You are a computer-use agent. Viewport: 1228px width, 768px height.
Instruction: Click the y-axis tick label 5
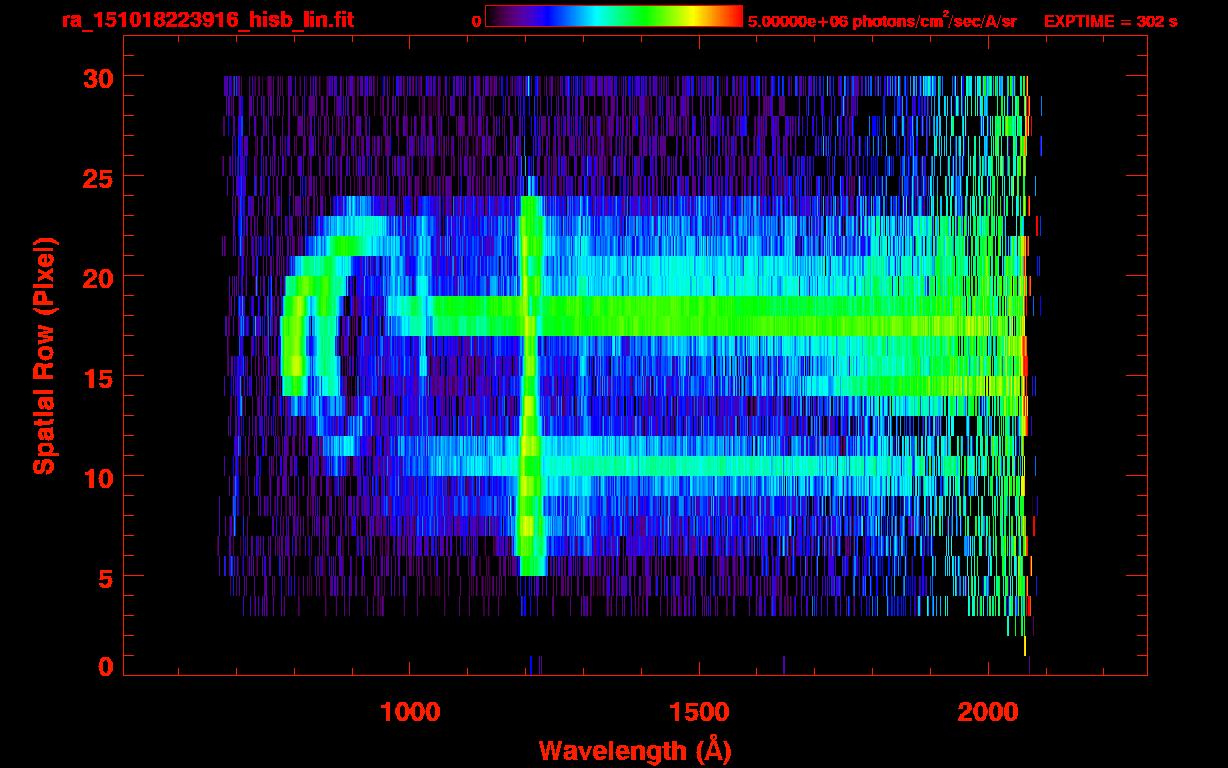click(x=104, y=577)
